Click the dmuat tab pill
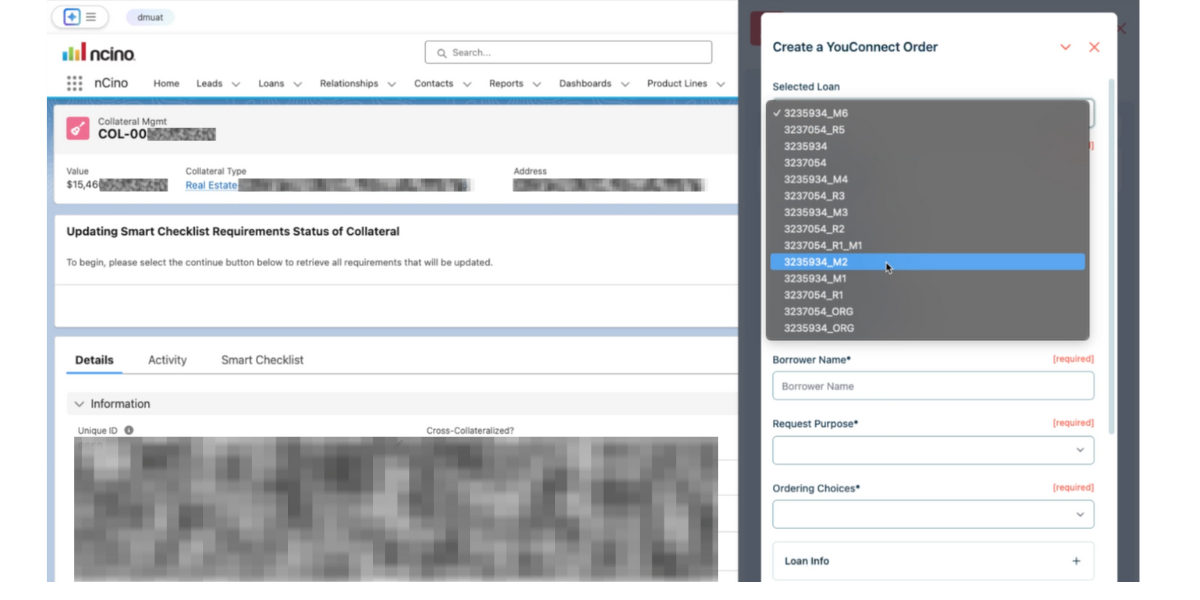The width and height of the screenshot is (1200, 600). coord(150,17)
